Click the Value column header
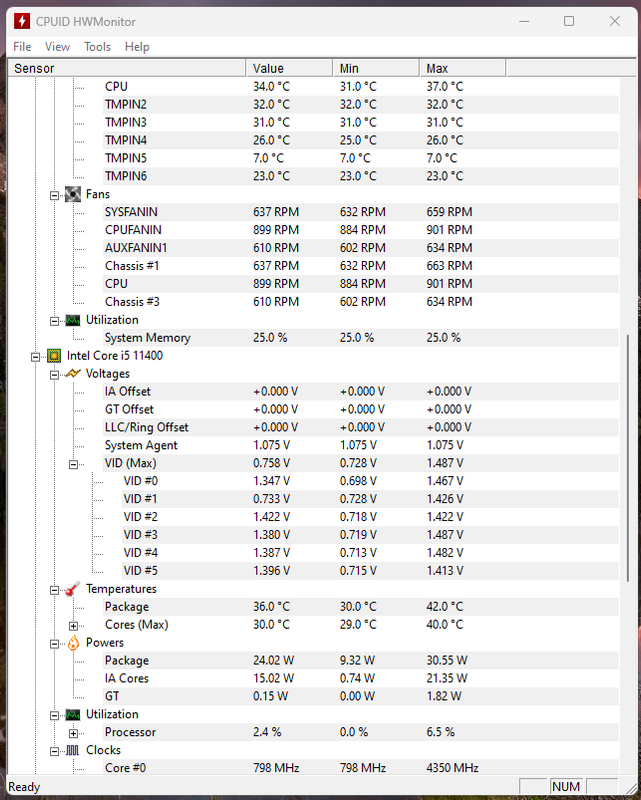The image size is (641, 800). [289, 68]
